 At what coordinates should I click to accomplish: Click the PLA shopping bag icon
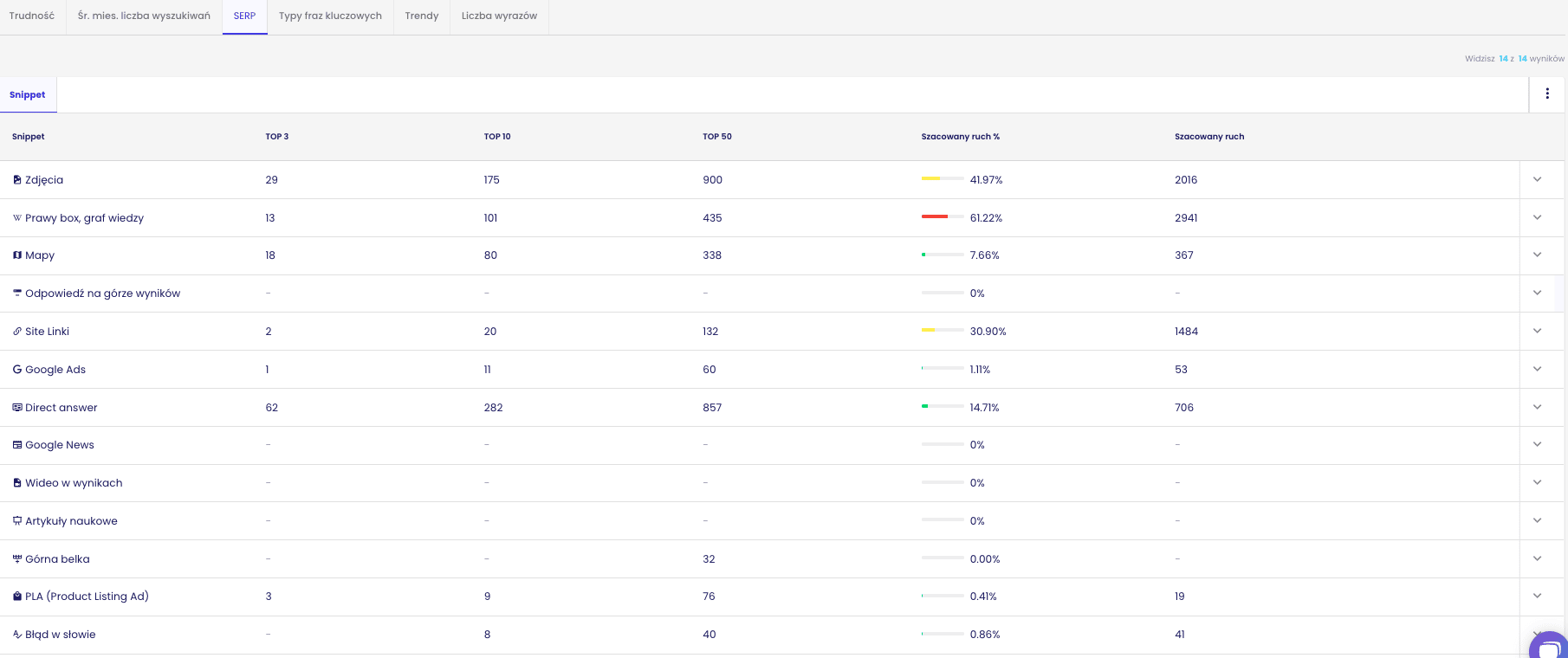pyautogui.click(x=17, y=597)
